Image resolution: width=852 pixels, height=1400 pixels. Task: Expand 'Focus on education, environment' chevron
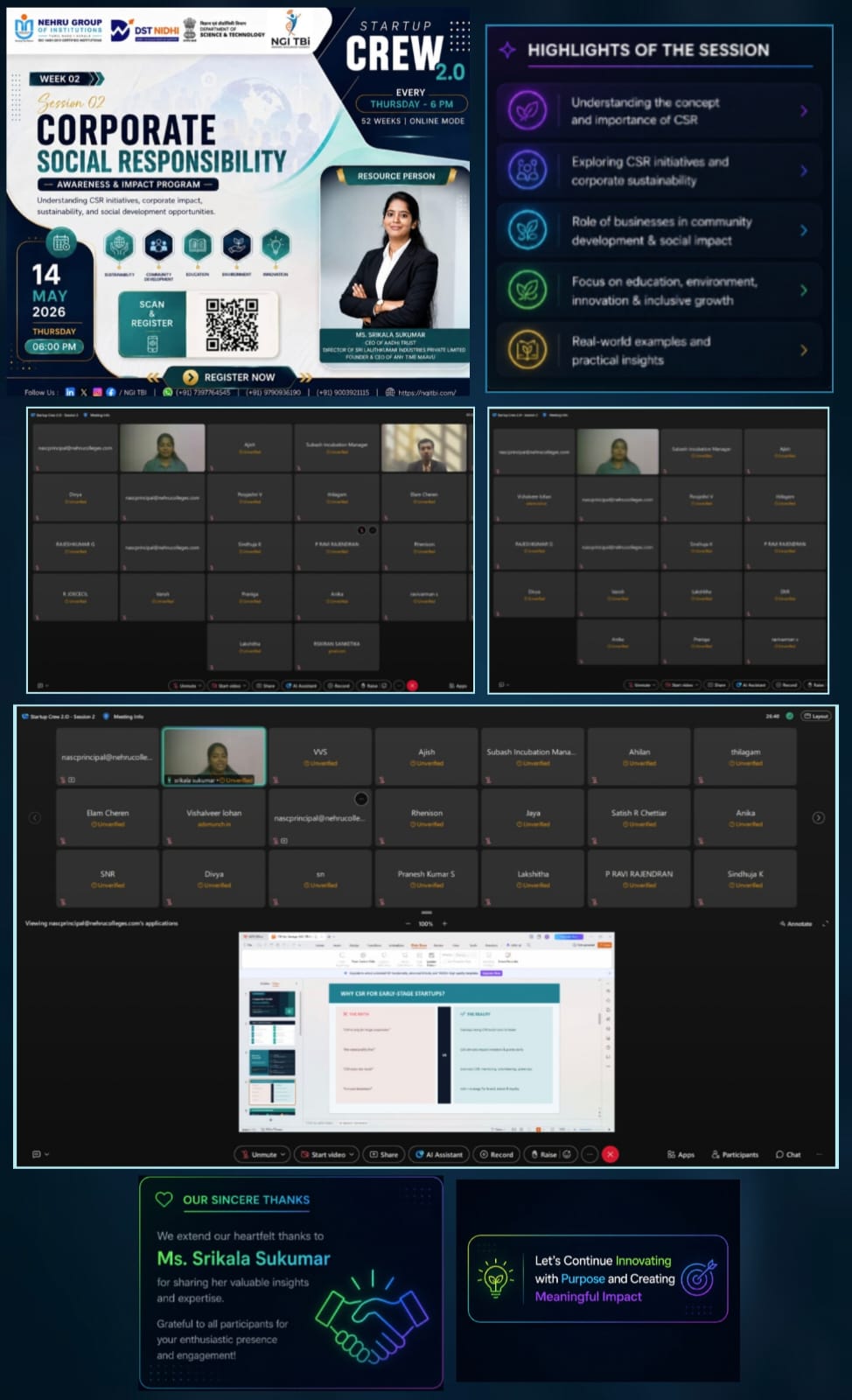(804, 290)
